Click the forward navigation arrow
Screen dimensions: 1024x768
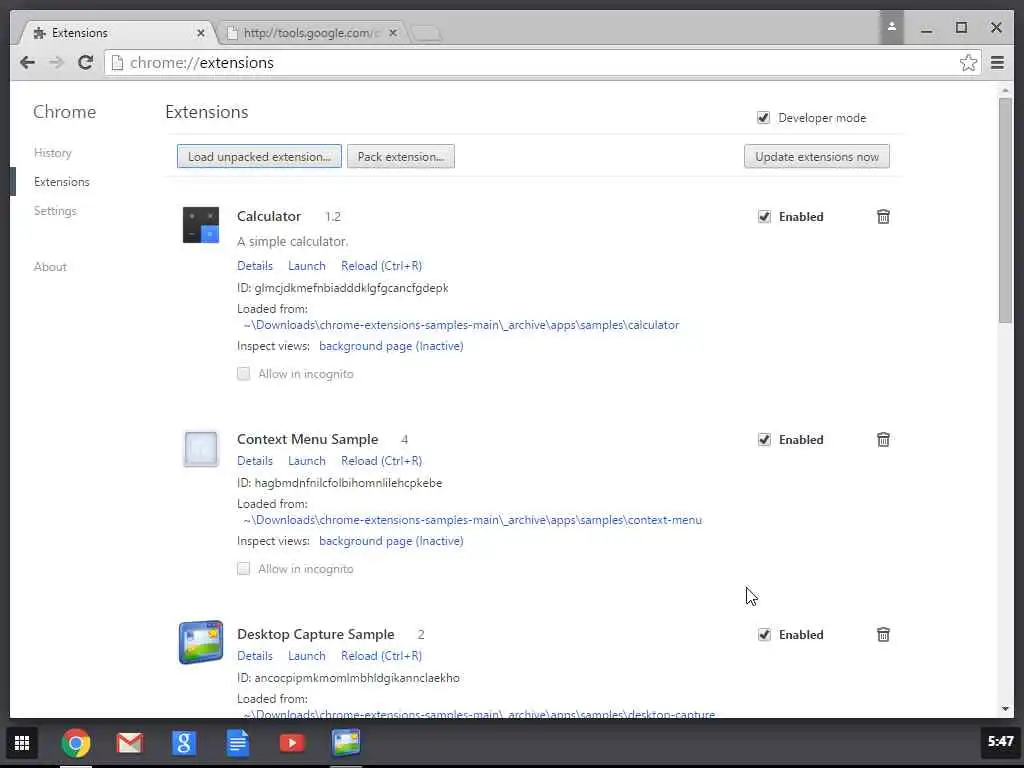[56, 63]
